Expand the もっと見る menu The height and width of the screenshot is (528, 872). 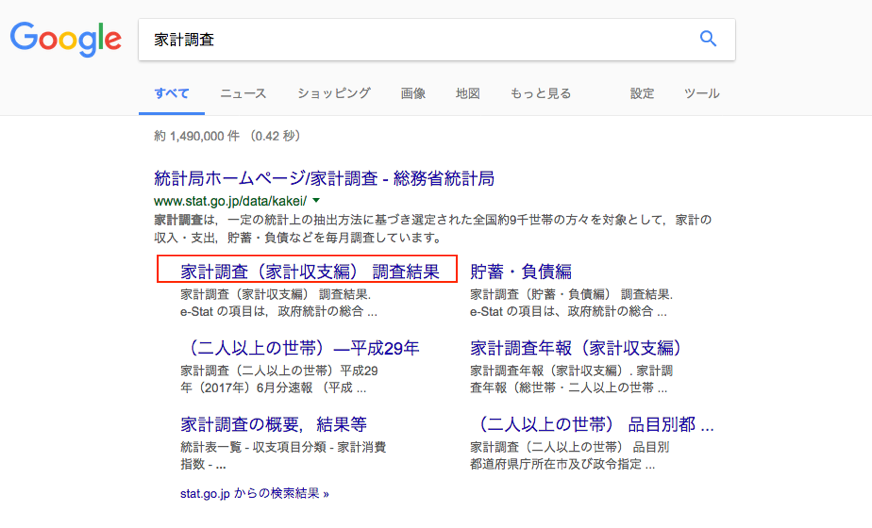click(x=541, y=93)
